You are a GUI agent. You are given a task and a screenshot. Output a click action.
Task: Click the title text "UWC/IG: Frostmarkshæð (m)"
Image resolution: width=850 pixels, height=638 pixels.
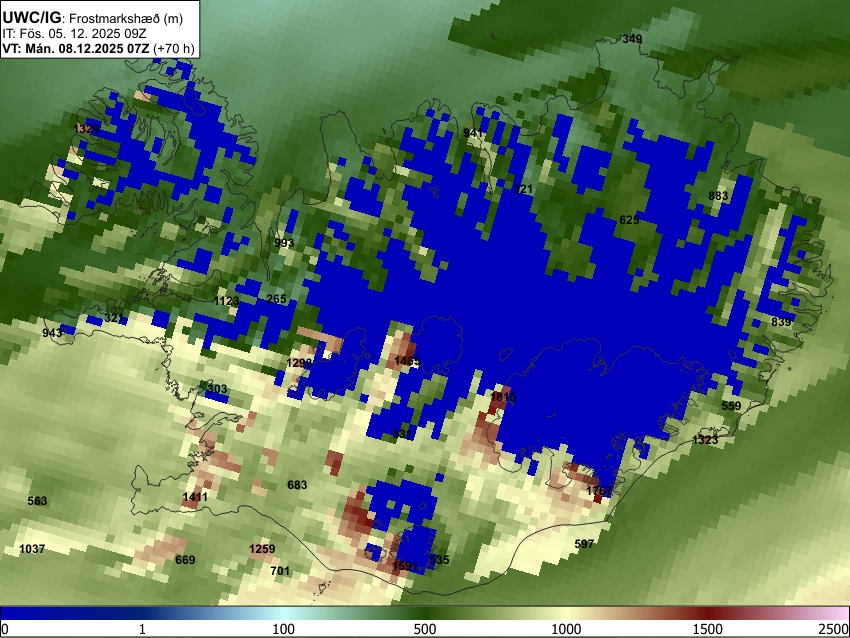[x=93, y=18]
